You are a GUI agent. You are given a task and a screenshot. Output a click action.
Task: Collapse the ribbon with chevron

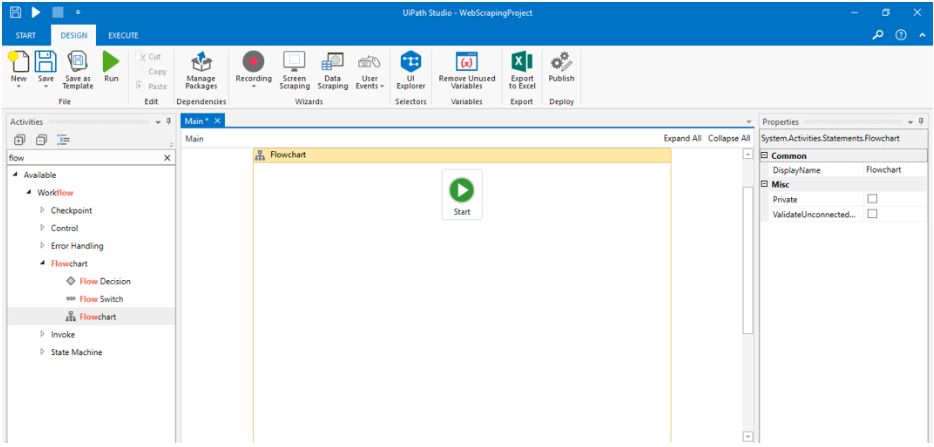pos(923,35)
